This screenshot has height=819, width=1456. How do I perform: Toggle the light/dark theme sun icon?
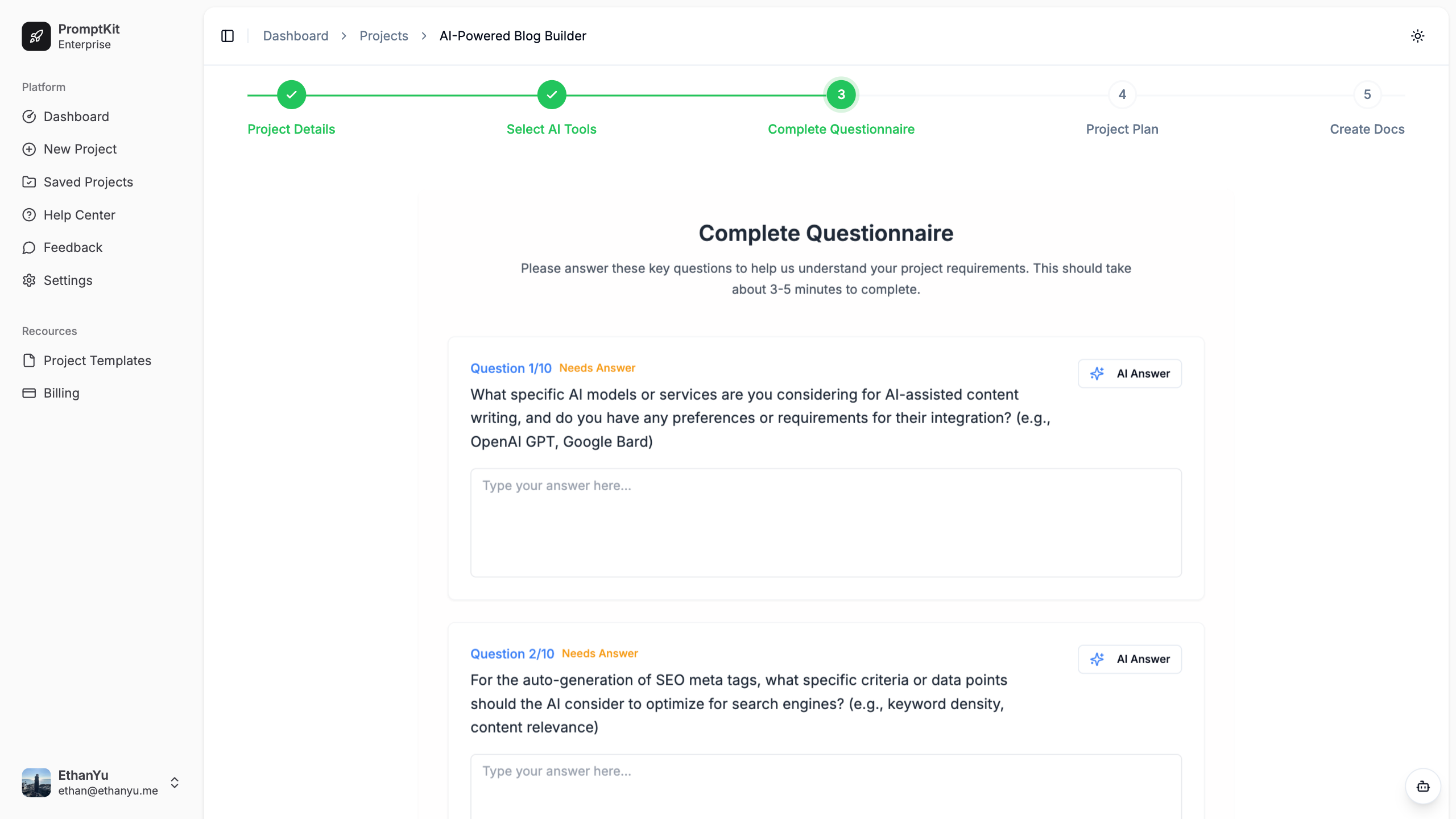point(1417,36)
